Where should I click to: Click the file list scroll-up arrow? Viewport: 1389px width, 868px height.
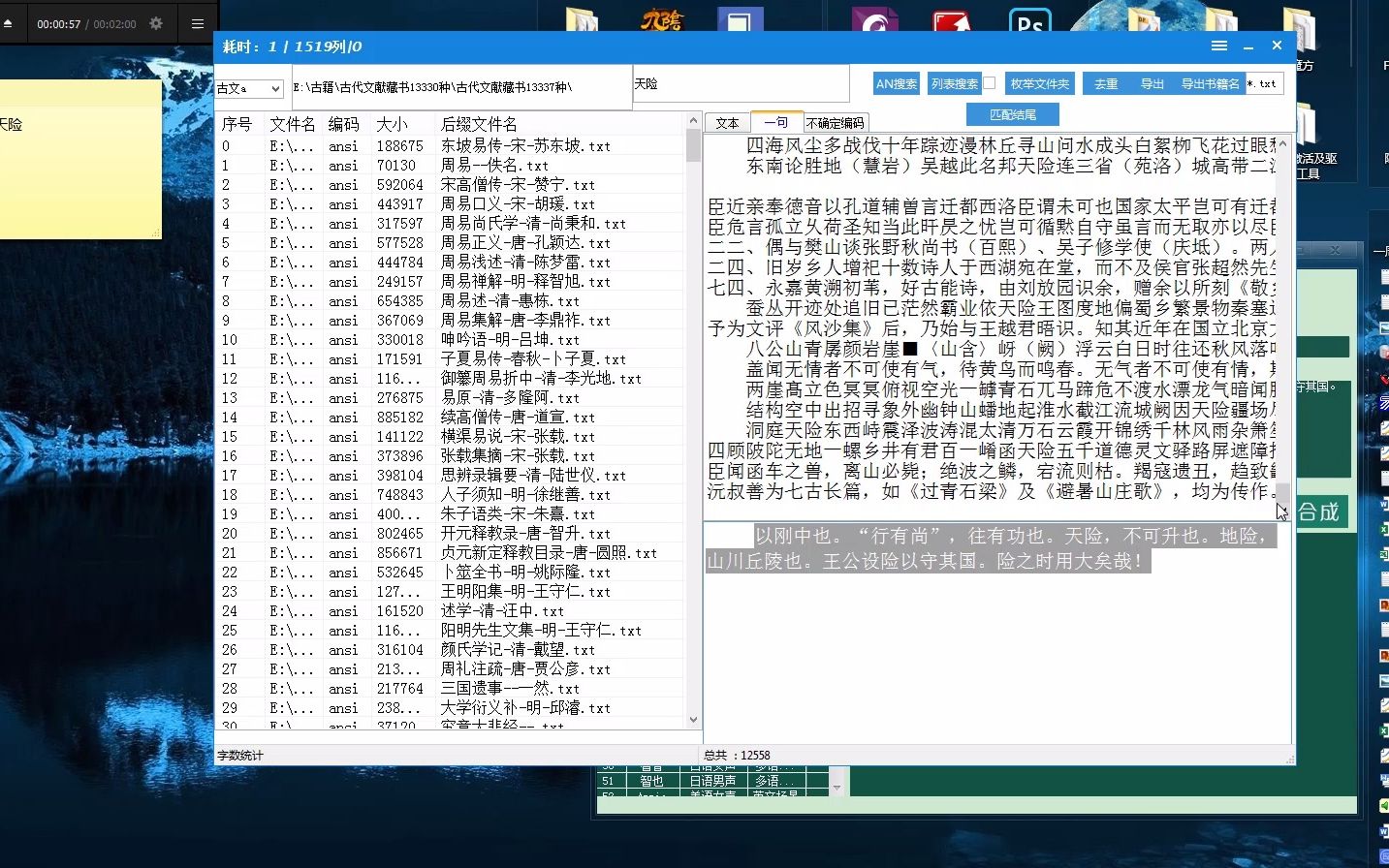pyautogui.click(x=693, y=121)
